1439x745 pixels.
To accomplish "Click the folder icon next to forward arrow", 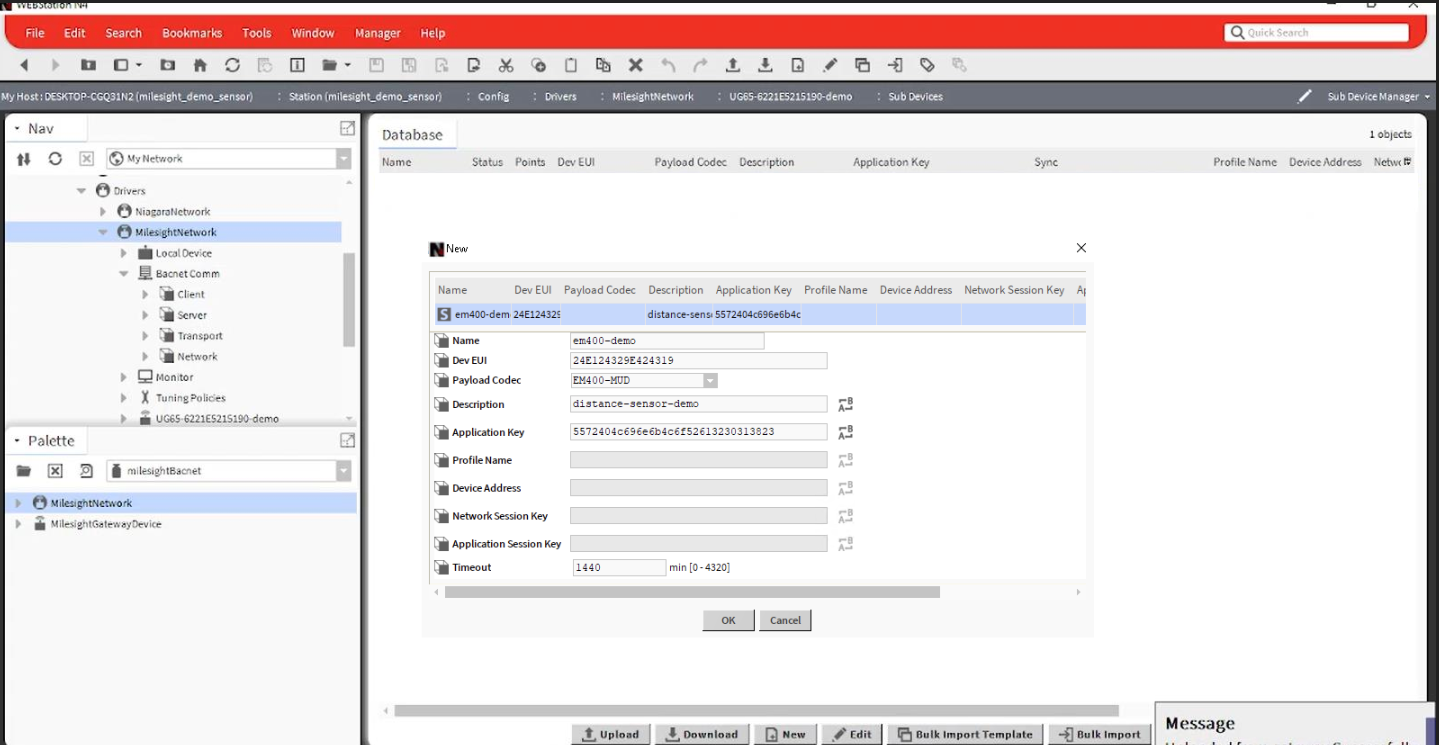I will pyautogui.click(x=89, y=65).
